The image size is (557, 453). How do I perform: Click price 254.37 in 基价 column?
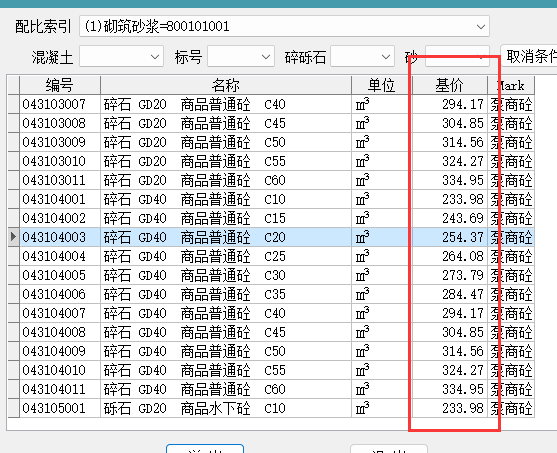coord(450,237)
